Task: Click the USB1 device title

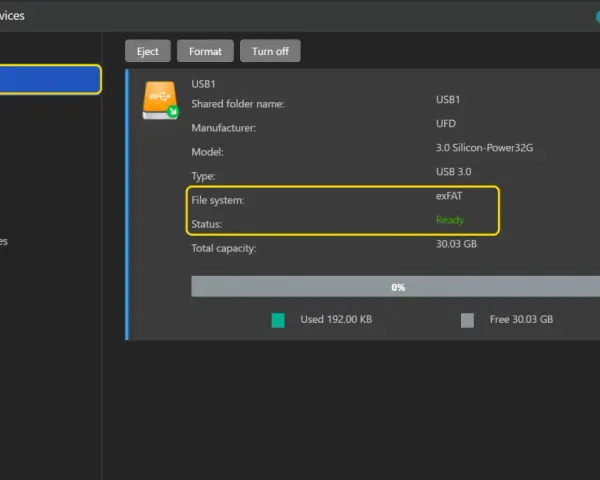Action: coord(203,84)
